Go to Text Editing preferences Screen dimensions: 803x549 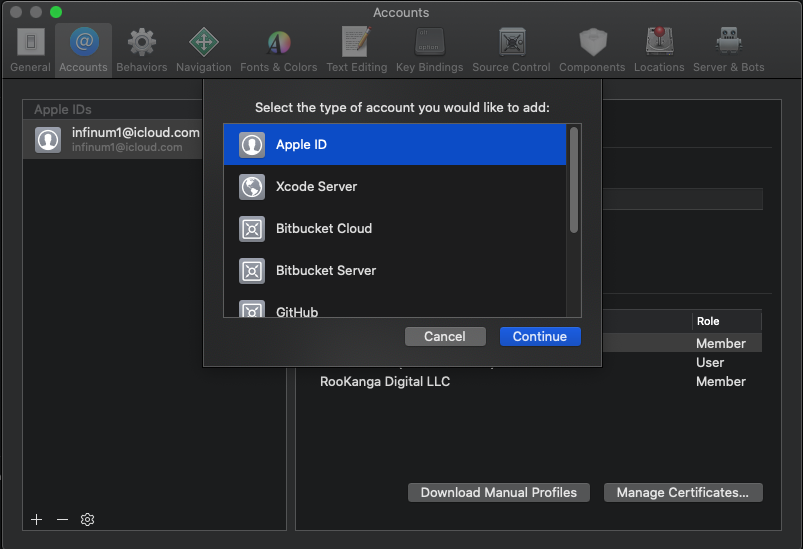(356, 50)
